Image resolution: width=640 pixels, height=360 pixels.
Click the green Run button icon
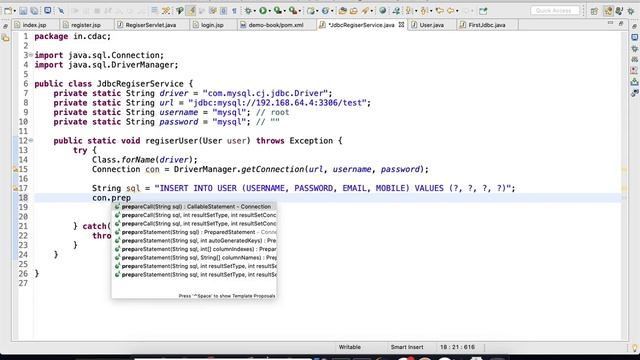263,11
